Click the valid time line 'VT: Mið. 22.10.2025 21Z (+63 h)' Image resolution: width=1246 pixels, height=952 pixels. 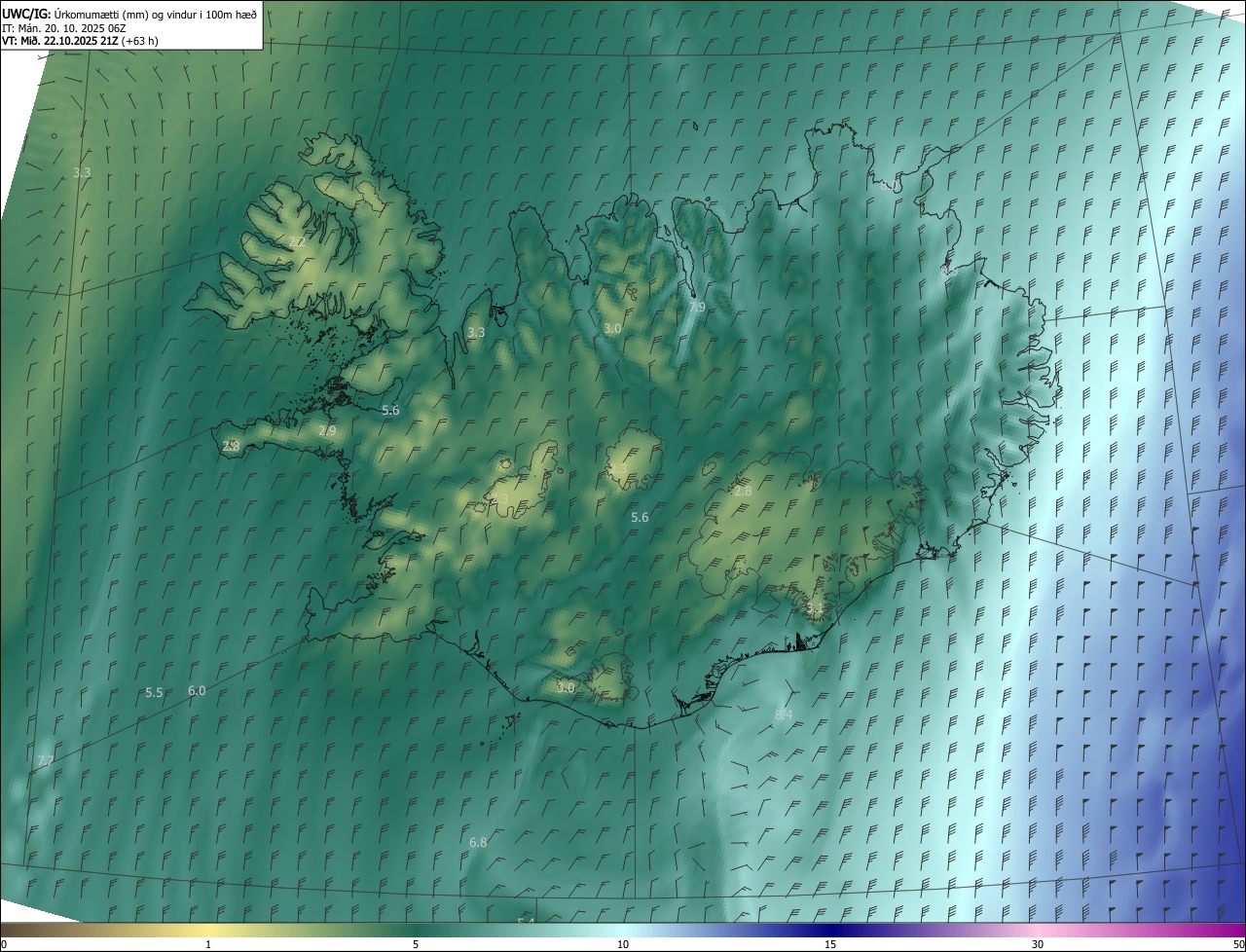click(80, 41)
